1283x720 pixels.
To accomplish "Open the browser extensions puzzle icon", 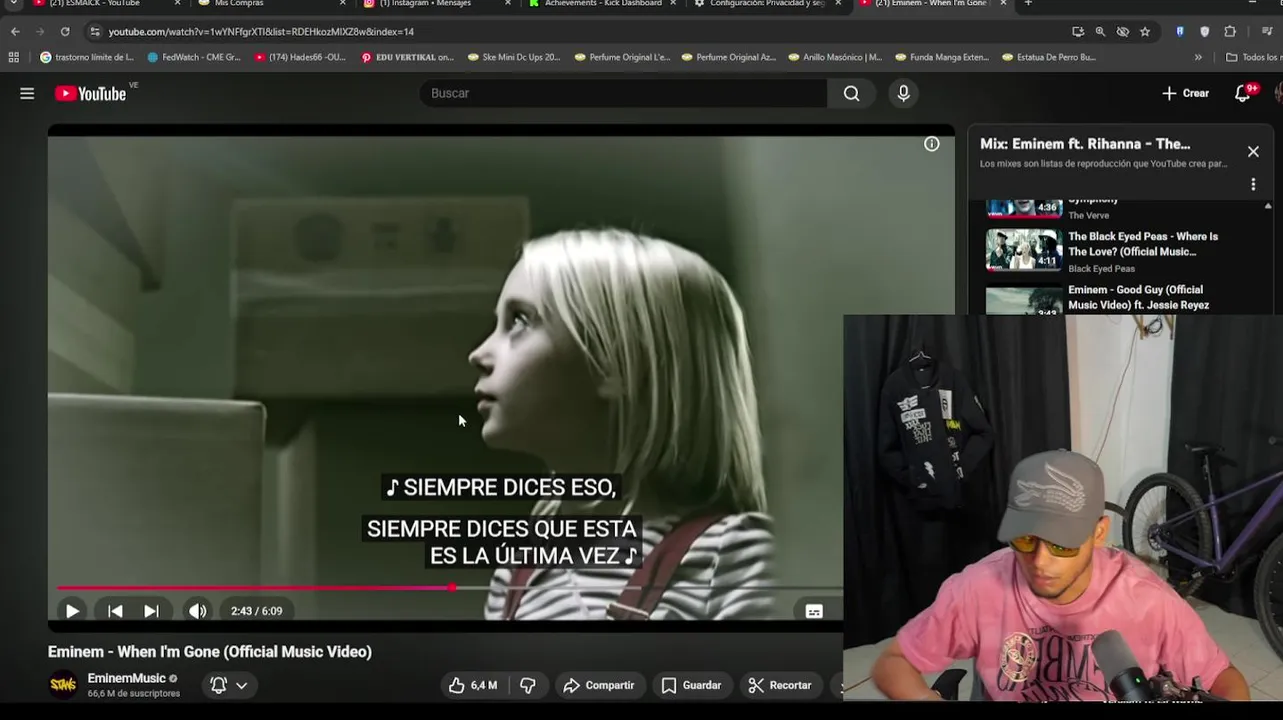I will click(x=1230, y=31).
